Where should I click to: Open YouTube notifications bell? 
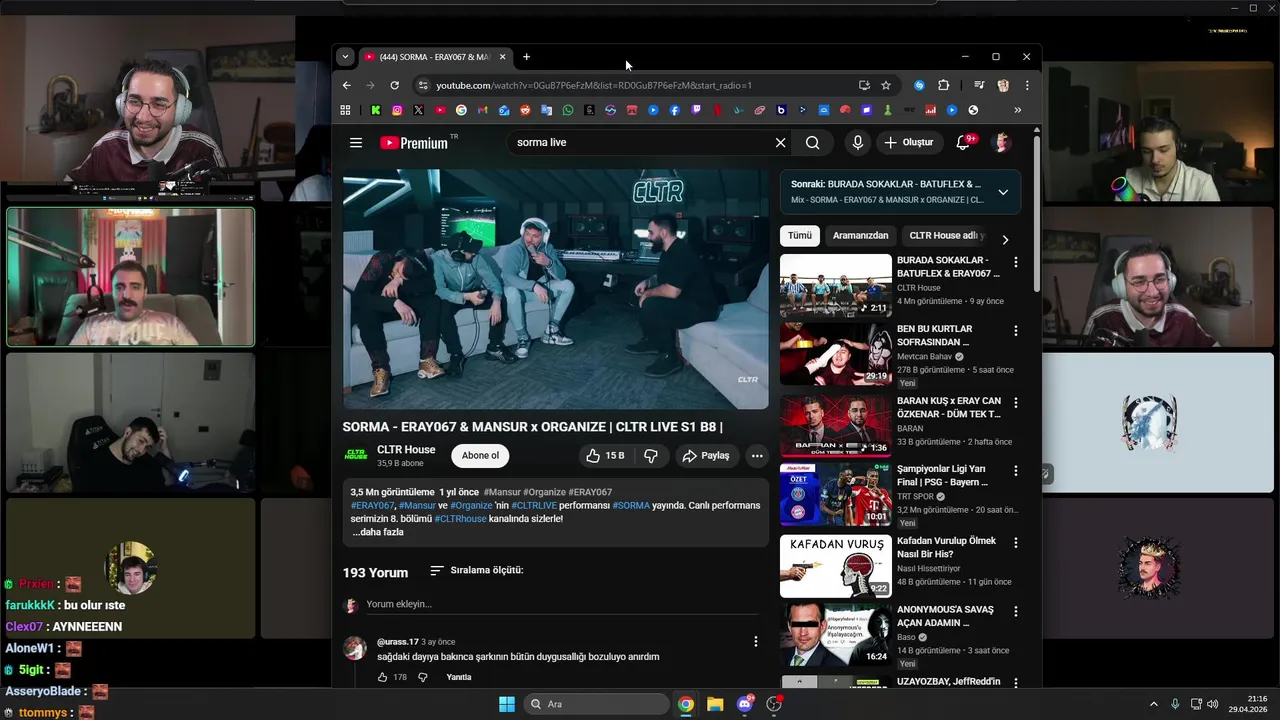point(963,143)
